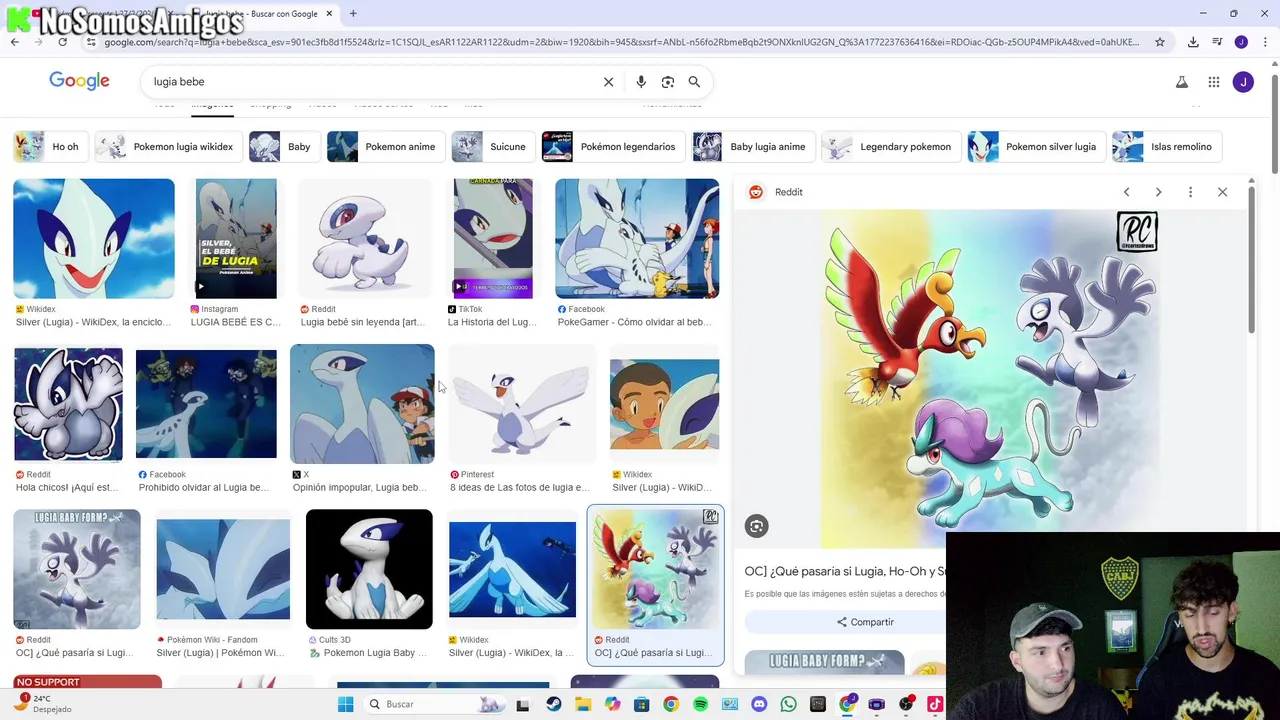Viewport: 1280px width, 720px height.
Task: Open TikTok from the taskbar
Action: click(935, 704)
